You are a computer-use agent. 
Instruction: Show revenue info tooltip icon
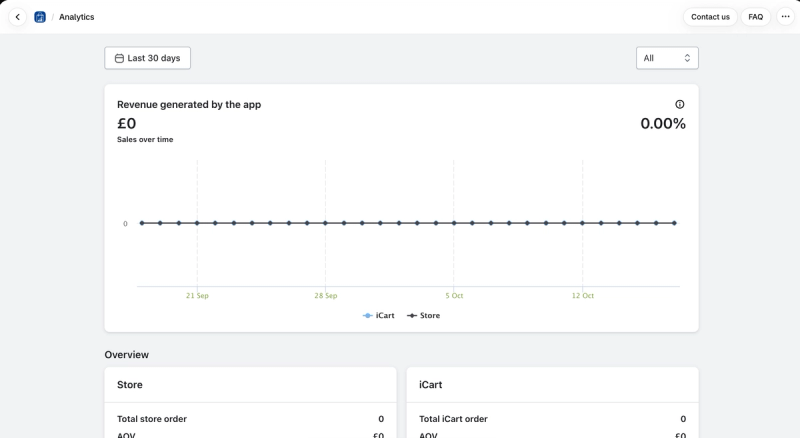[680, 104]
